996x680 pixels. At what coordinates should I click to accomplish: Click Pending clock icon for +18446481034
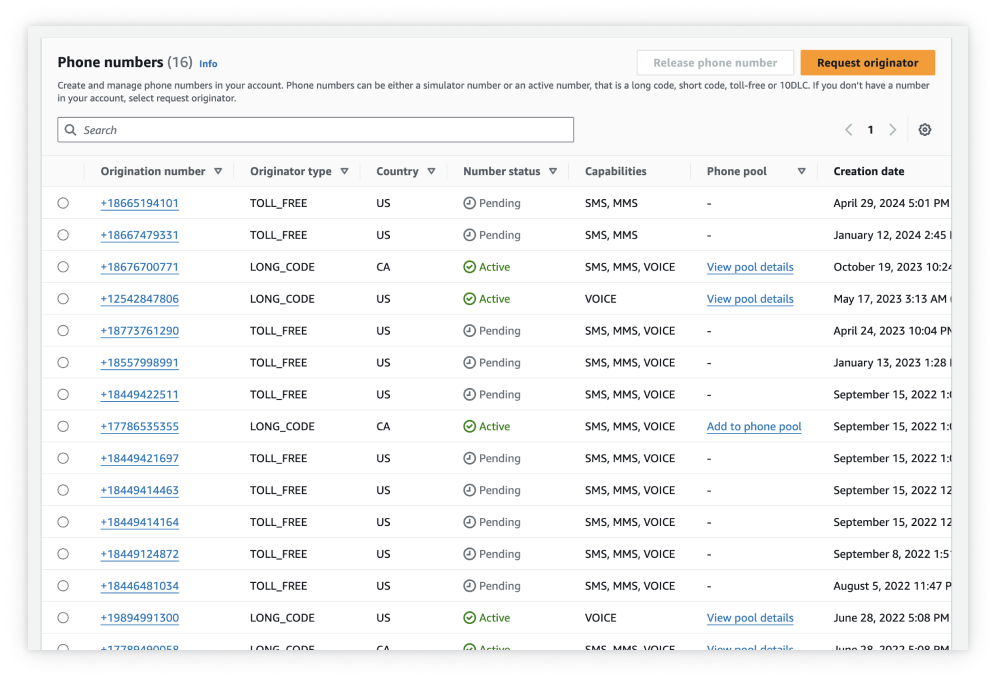(469, 586)
